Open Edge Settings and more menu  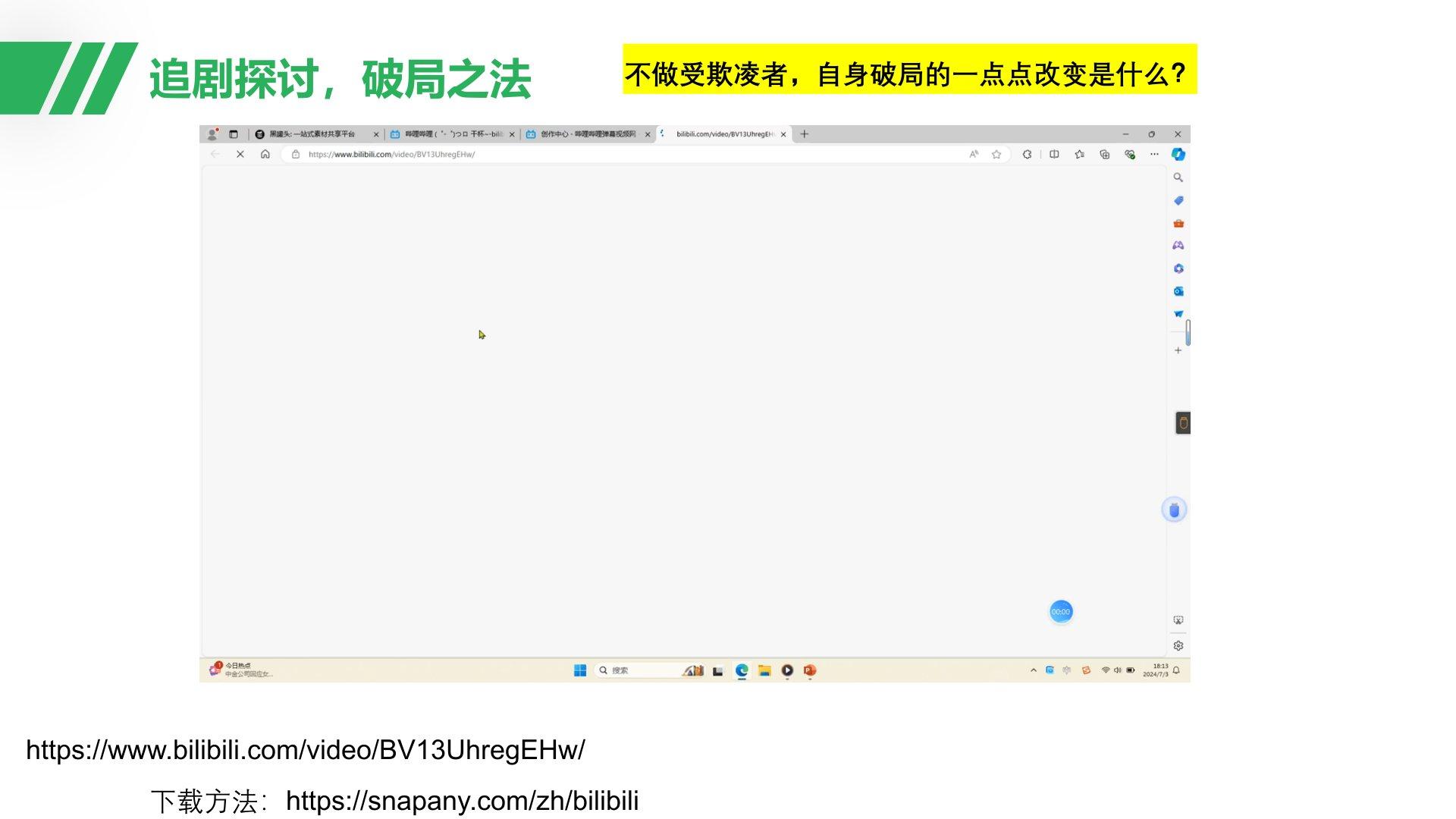click(x=1154, y=154)
